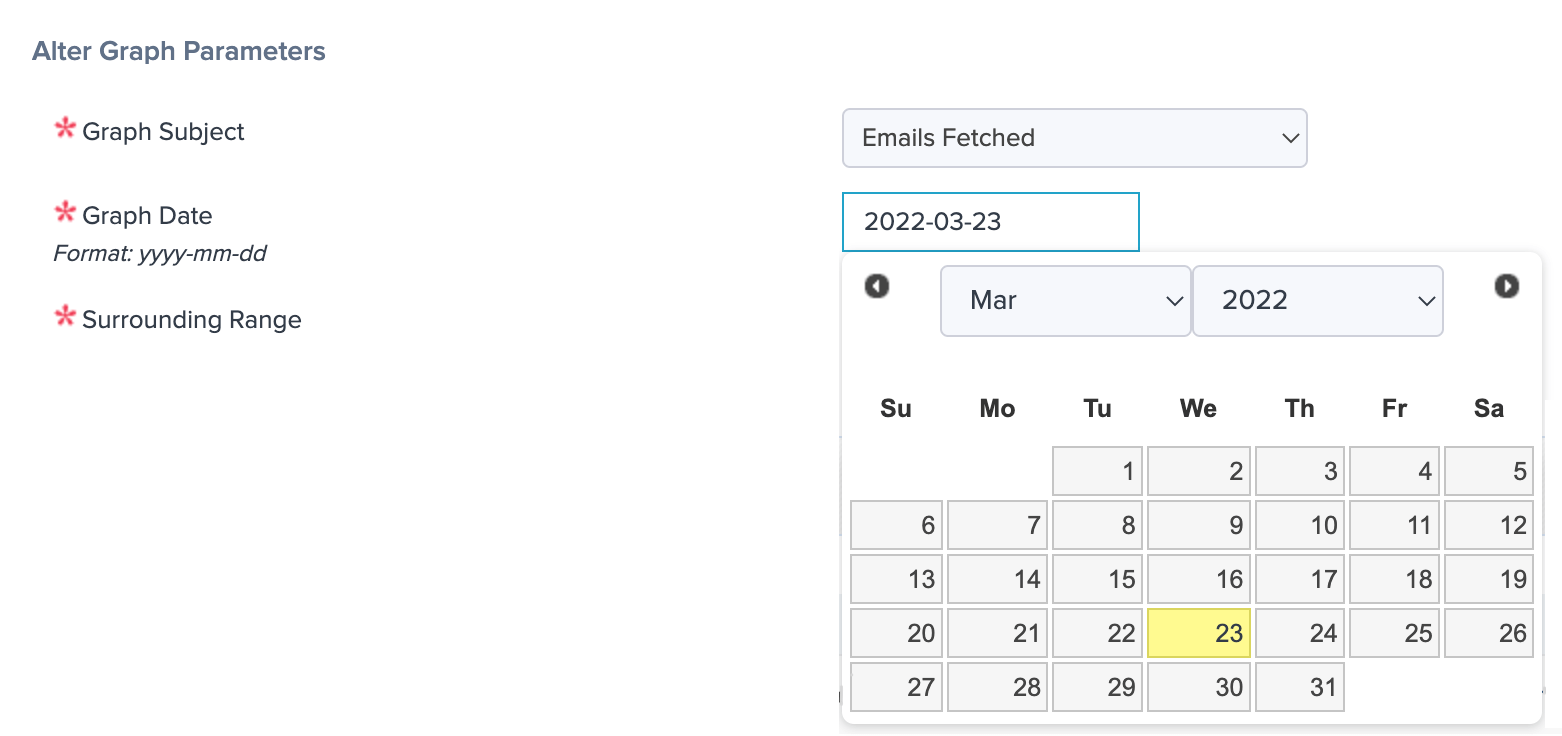Select Sunday March 6

(896, 525)
